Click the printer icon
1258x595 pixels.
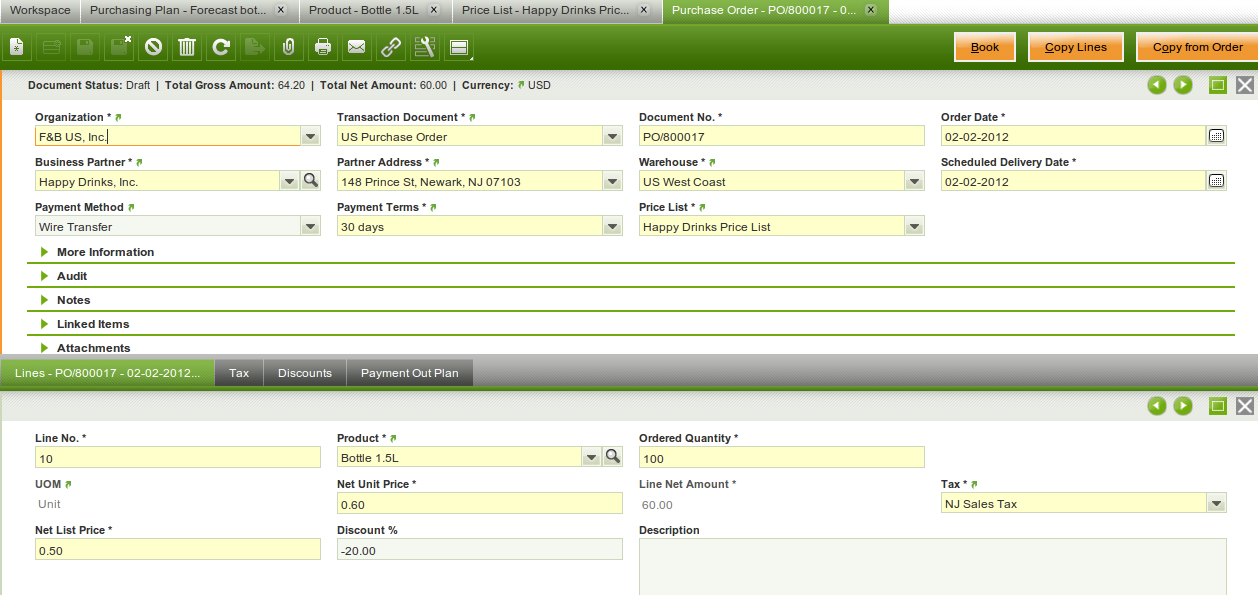coord(323,47)
